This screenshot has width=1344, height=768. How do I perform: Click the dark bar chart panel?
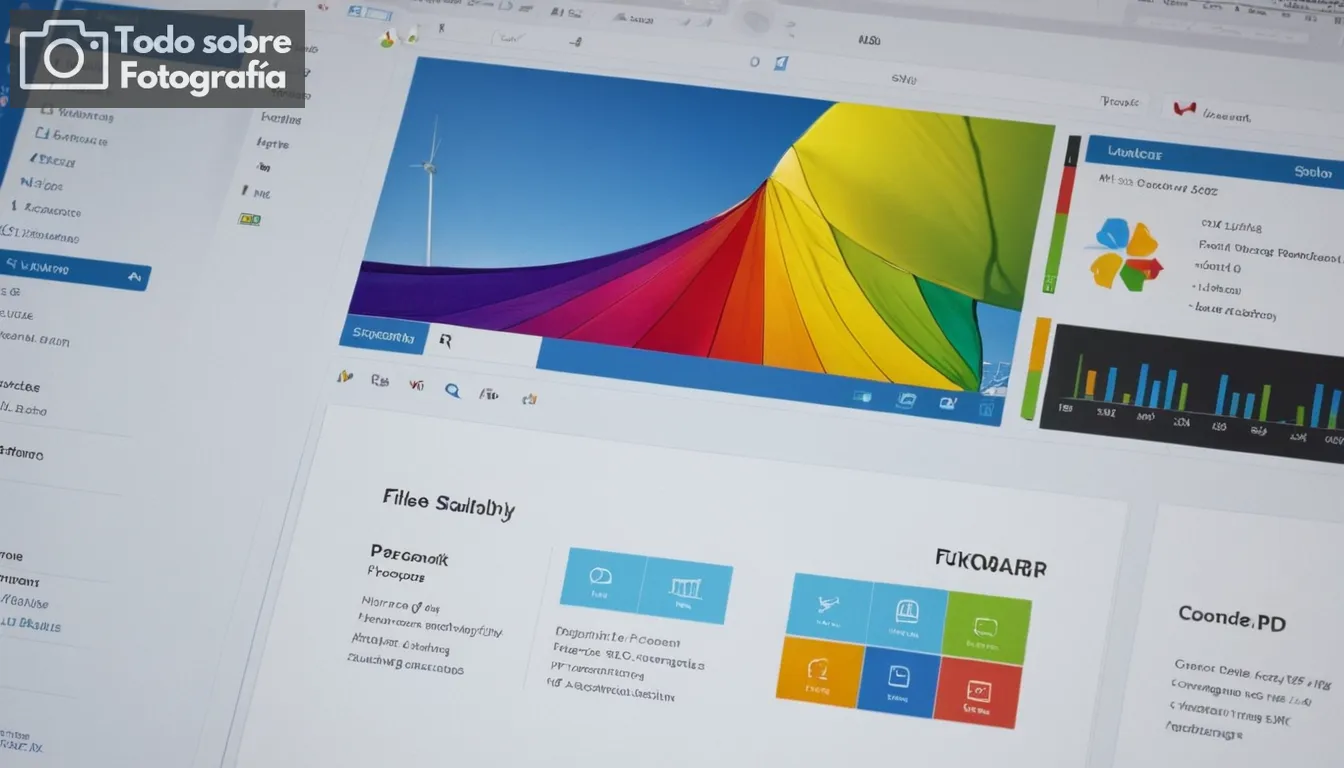[x=1191, y=391]
